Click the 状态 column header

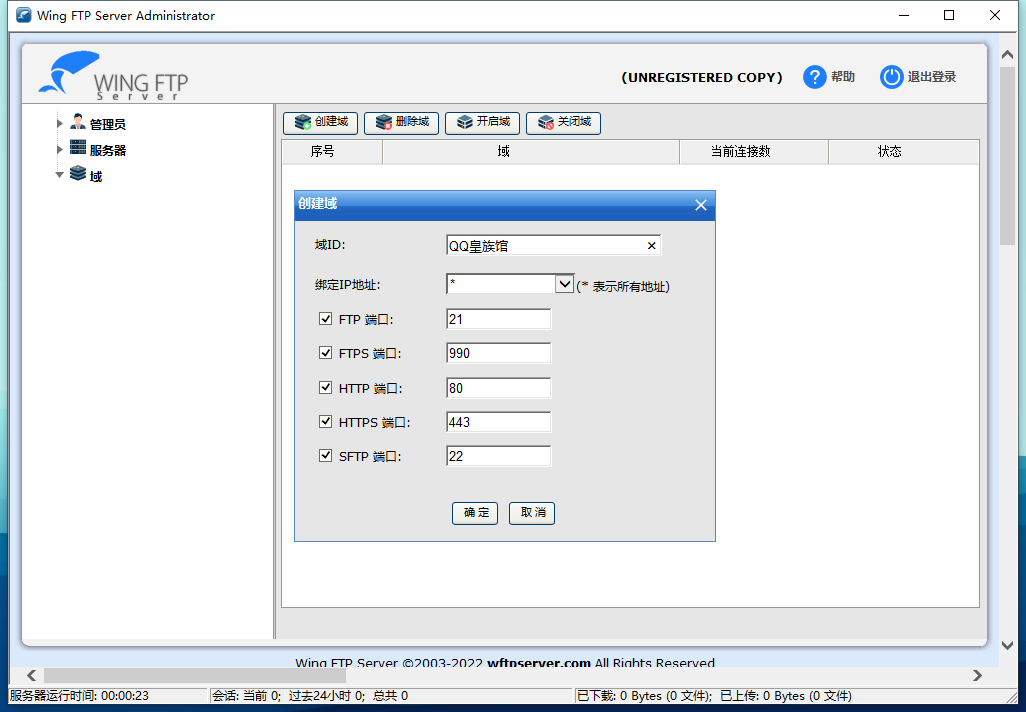904,152
